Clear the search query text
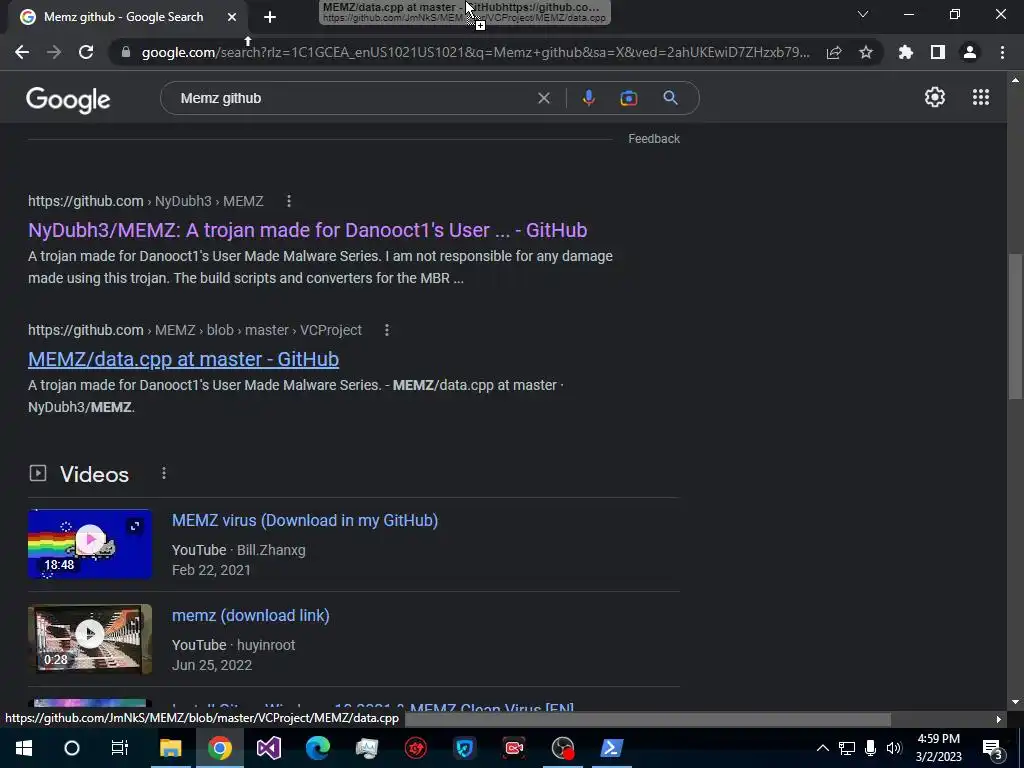The width and height of the screenshot is (1024, 768). pyautogui.click(x=543, y=98)
